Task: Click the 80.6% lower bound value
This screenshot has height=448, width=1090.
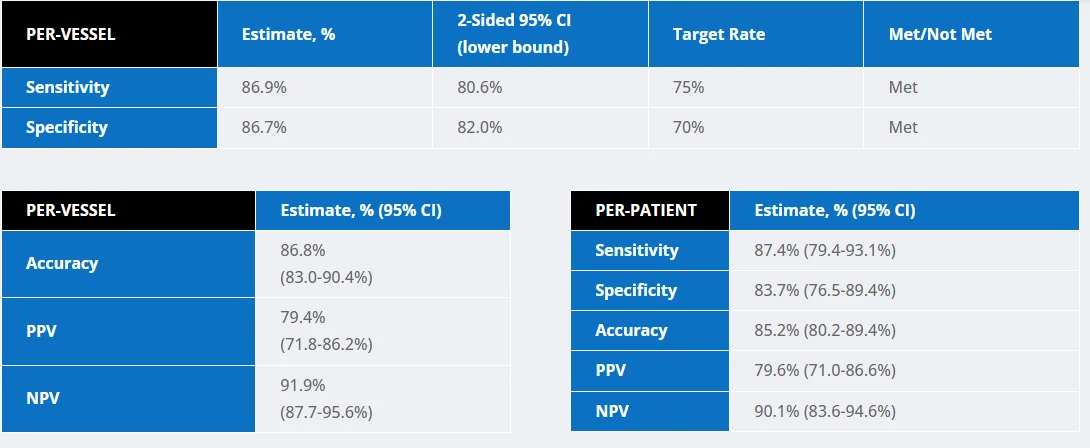Action: [480, 87]
